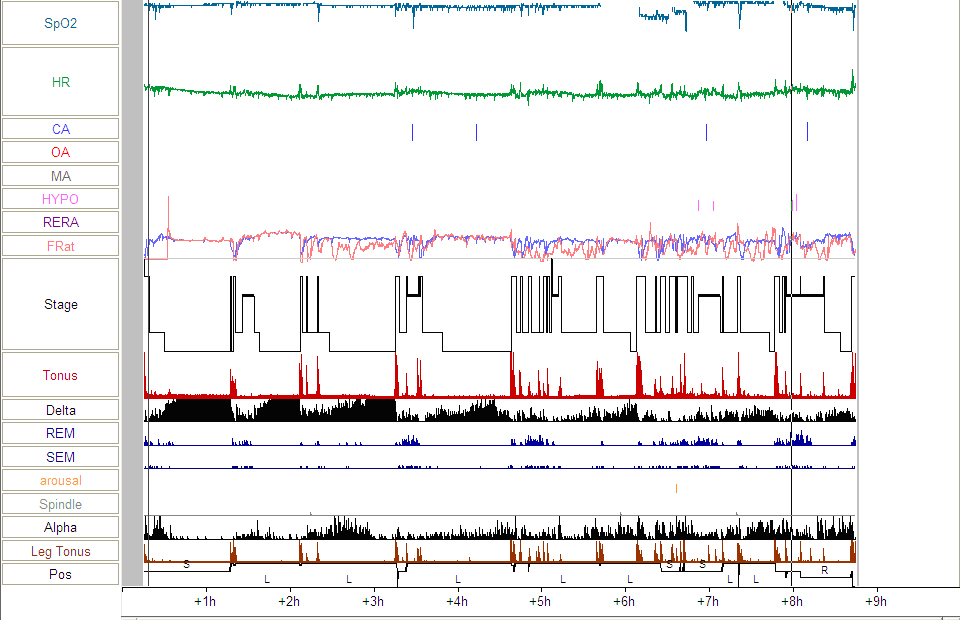This screenshot has width=960, height=620.
Task: Select the SEM channel label
Action: (x=60, y=457)
